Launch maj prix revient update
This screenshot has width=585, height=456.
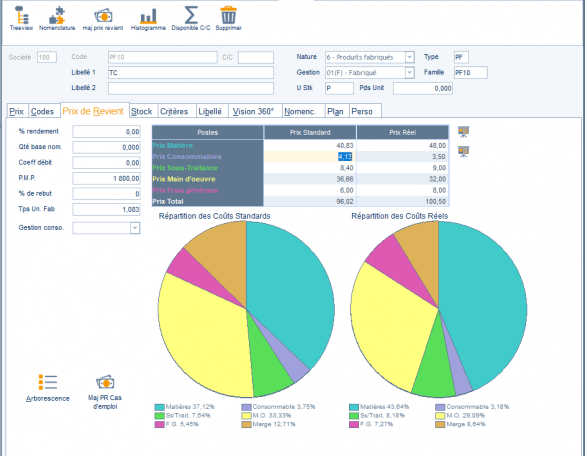(x=103, y=18)
